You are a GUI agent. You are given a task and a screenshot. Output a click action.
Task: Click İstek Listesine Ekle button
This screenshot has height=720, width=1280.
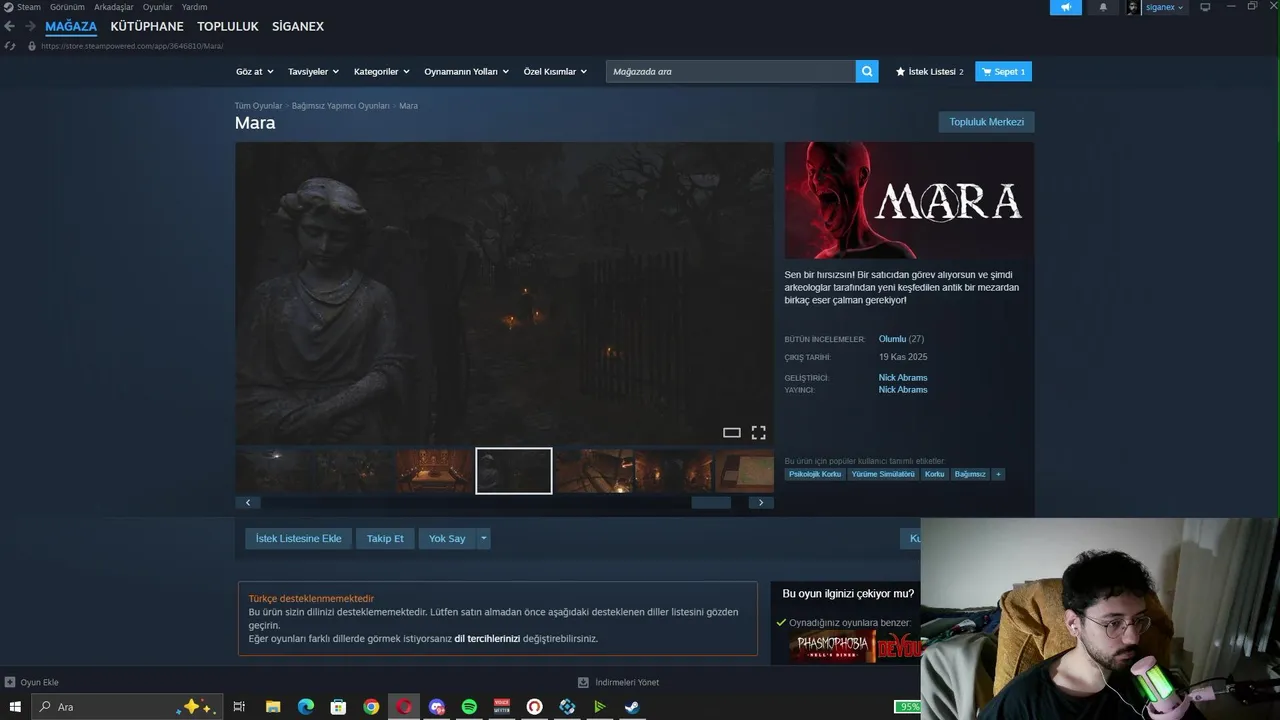(x=298, y=538)
